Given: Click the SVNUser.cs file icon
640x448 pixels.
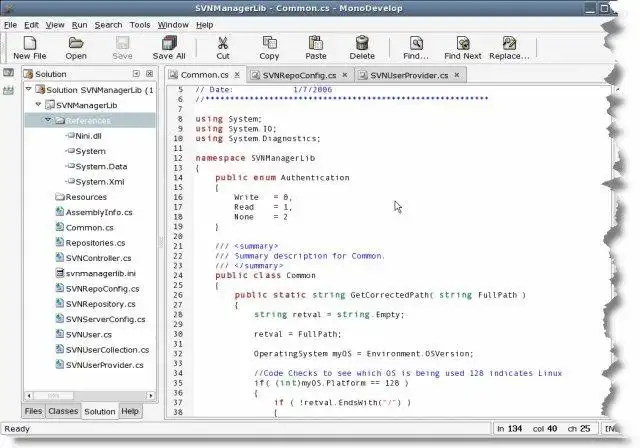Looking at the screenshot, I should pyautogui.click(x=60, y=334).
